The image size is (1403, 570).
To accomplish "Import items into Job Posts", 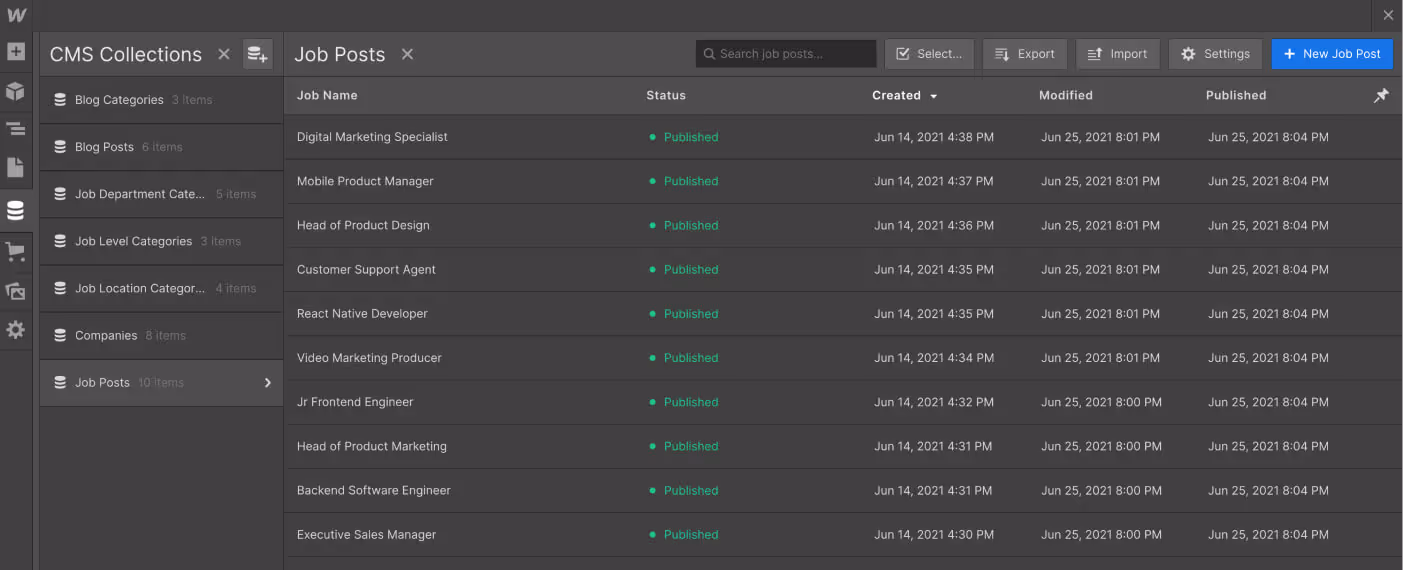I will point(1118,54).
